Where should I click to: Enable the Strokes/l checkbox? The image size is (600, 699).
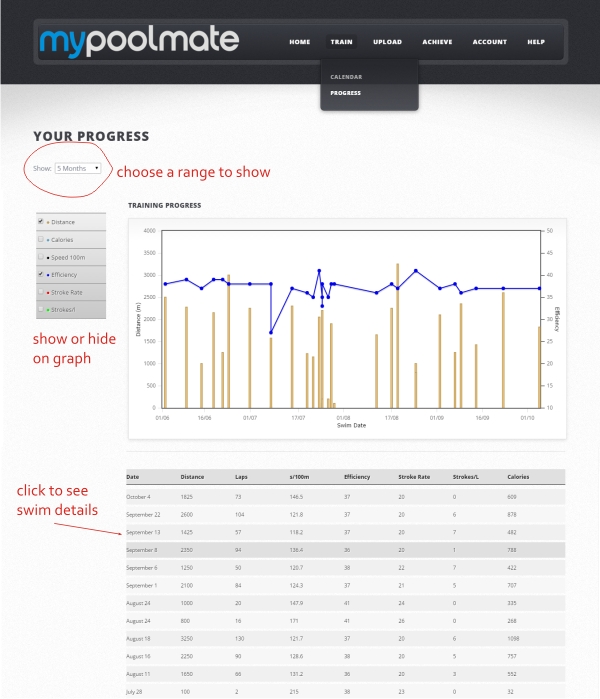pyautogui.click(x=40, y=310)
